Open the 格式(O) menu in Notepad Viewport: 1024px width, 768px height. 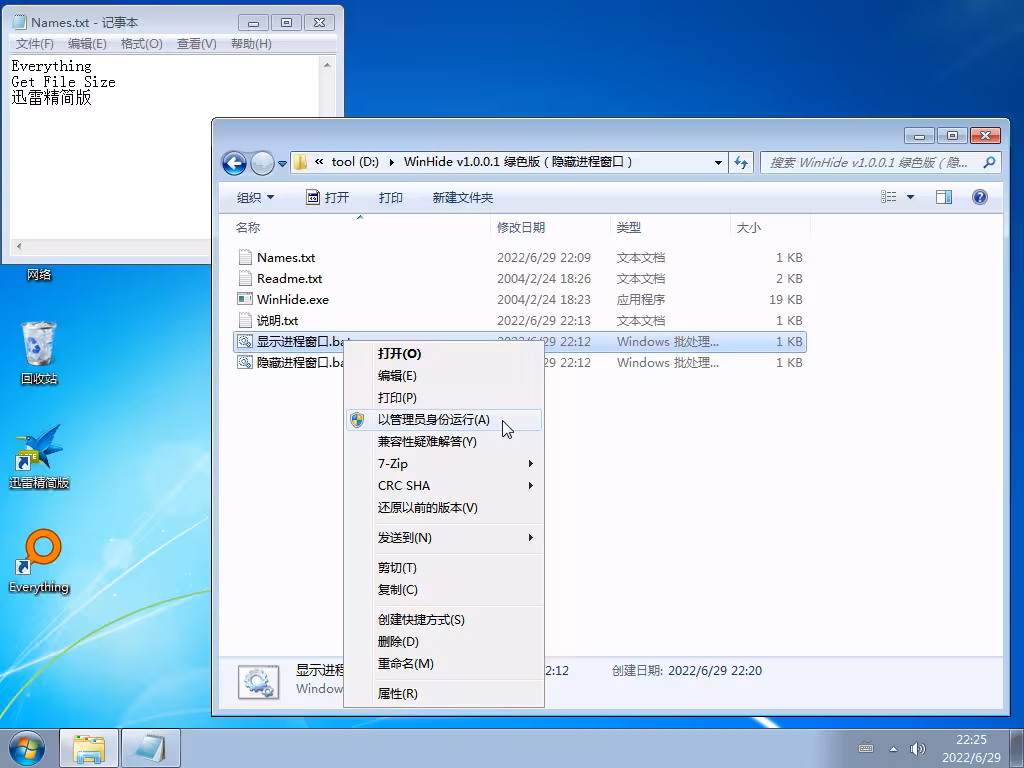pyautogui.click(x=141, y=44)
